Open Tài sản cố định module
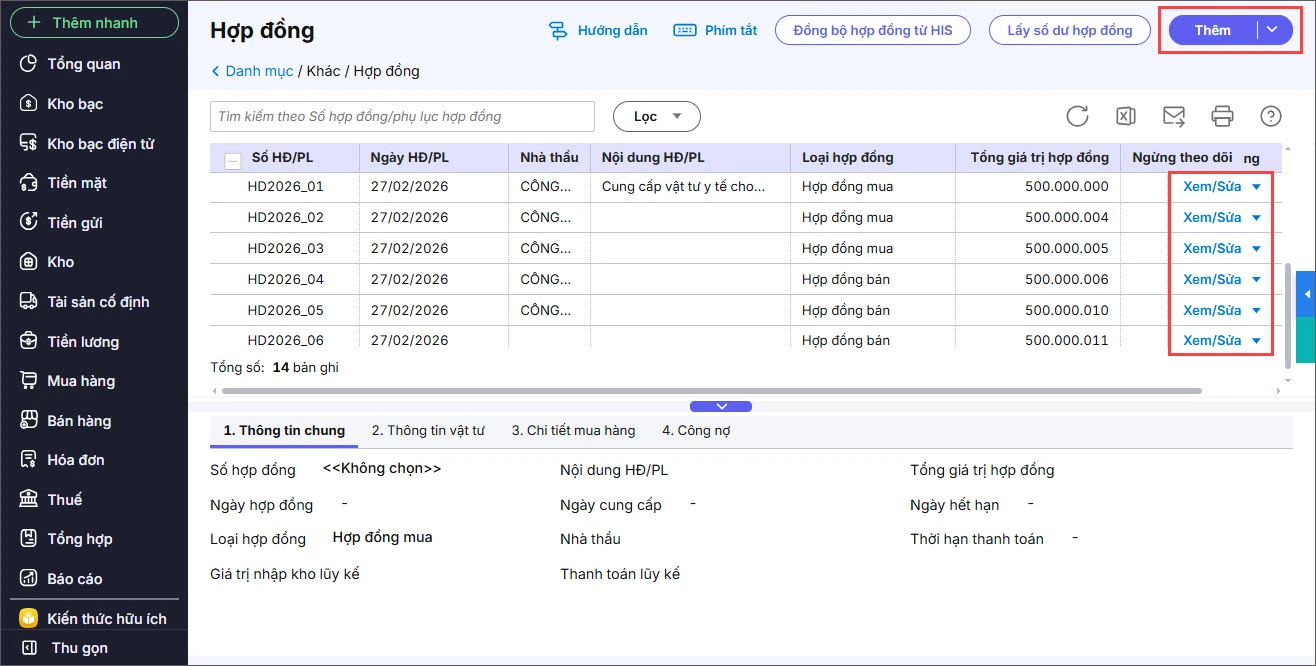This screenshot has width=1316, height=666. coord(98,302)
